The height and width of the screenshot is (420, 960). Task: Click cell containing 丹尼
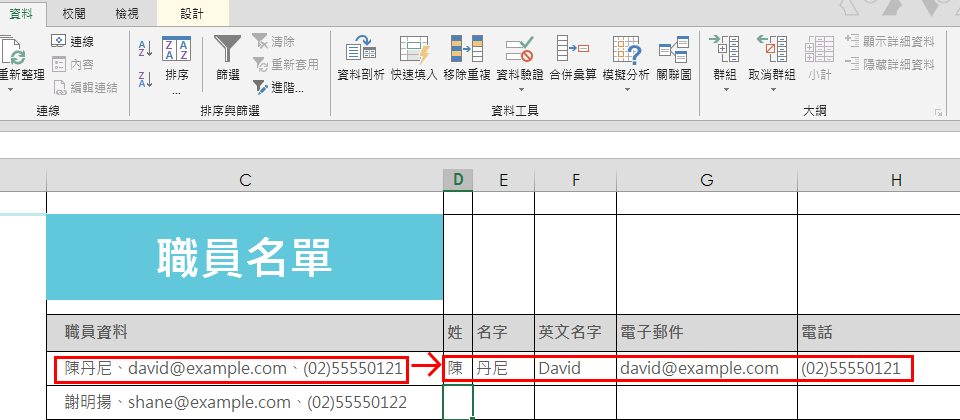pos(503,368)
